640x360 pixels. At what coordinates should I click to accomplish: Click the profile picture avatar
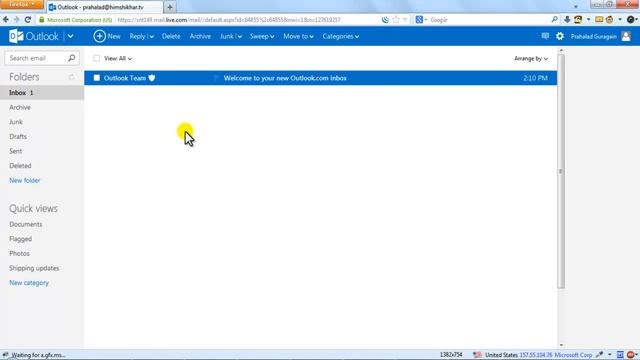pos(626,36)
